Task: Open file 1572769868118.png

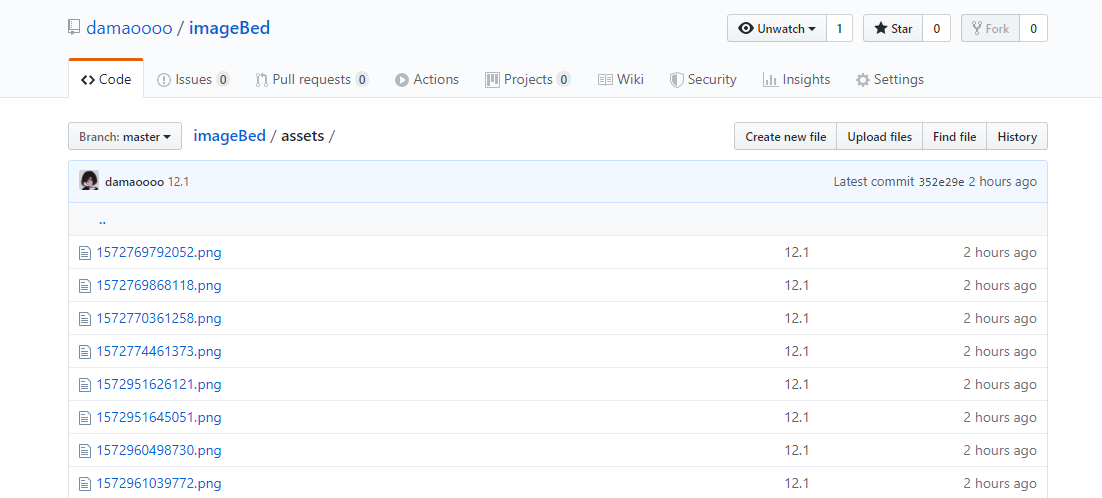Action: [x=159, y=285]
